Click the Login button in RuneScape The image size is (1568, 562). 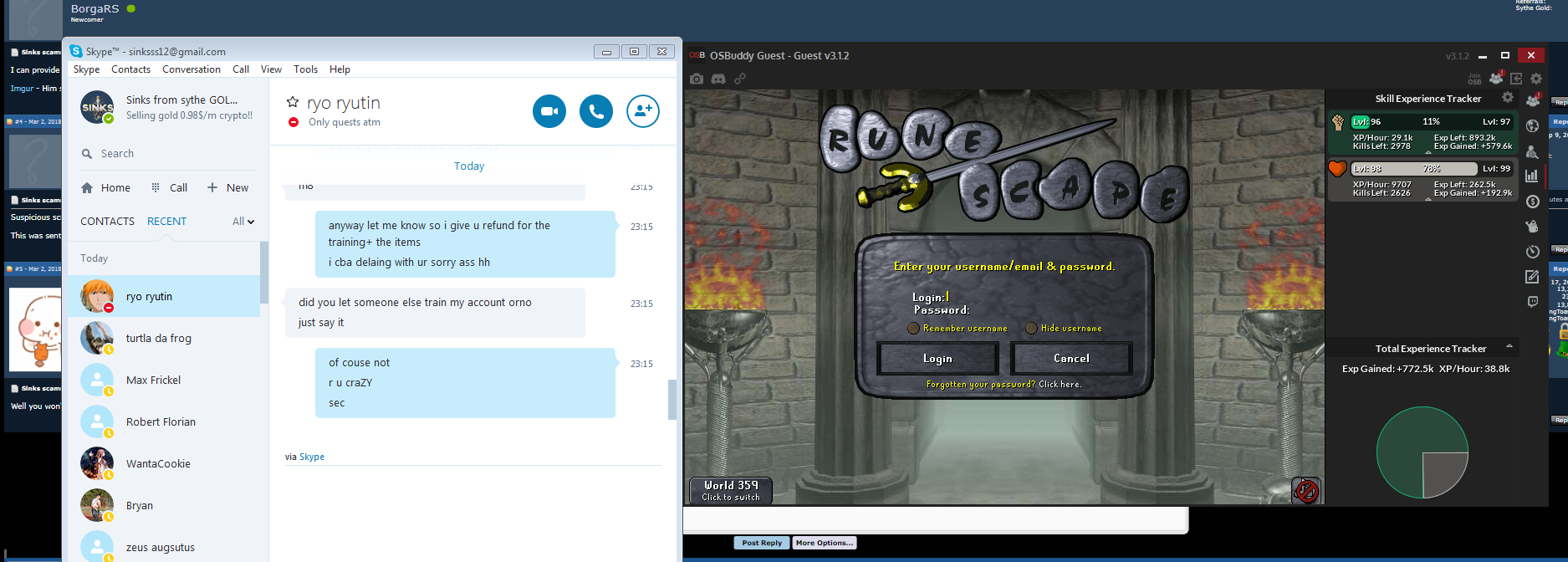pos(937,358)
